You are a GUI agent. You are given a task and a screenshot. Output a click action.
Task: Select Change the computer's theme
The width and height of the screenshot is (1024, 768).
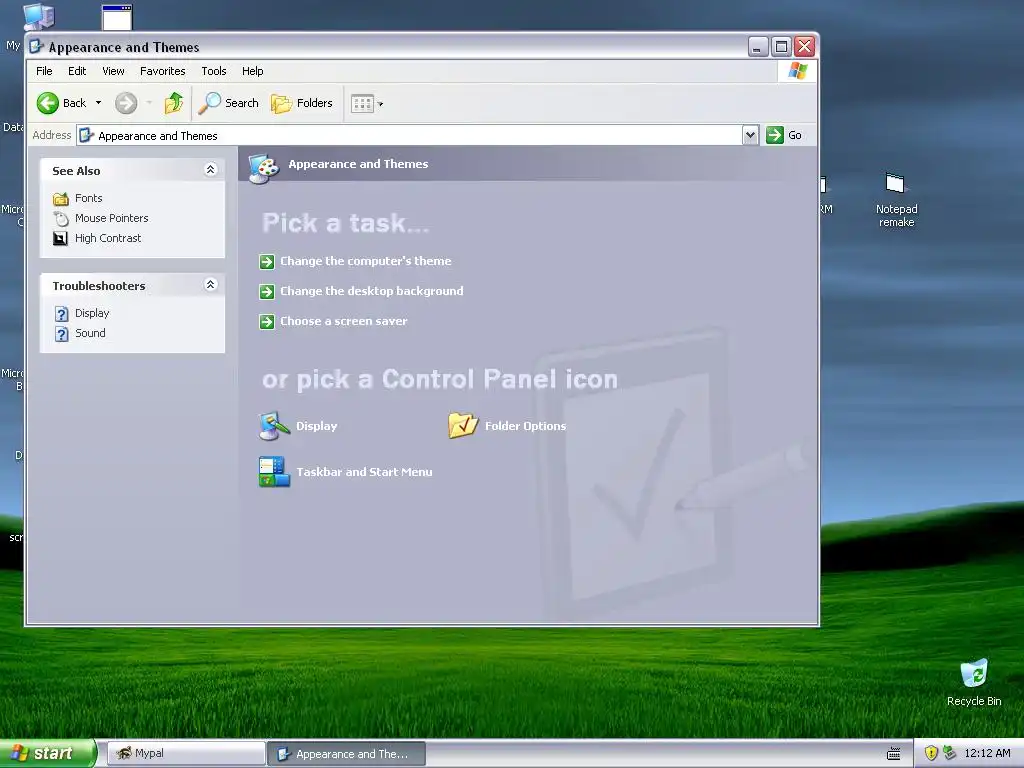pyautogui.click(x=366, y=261)
